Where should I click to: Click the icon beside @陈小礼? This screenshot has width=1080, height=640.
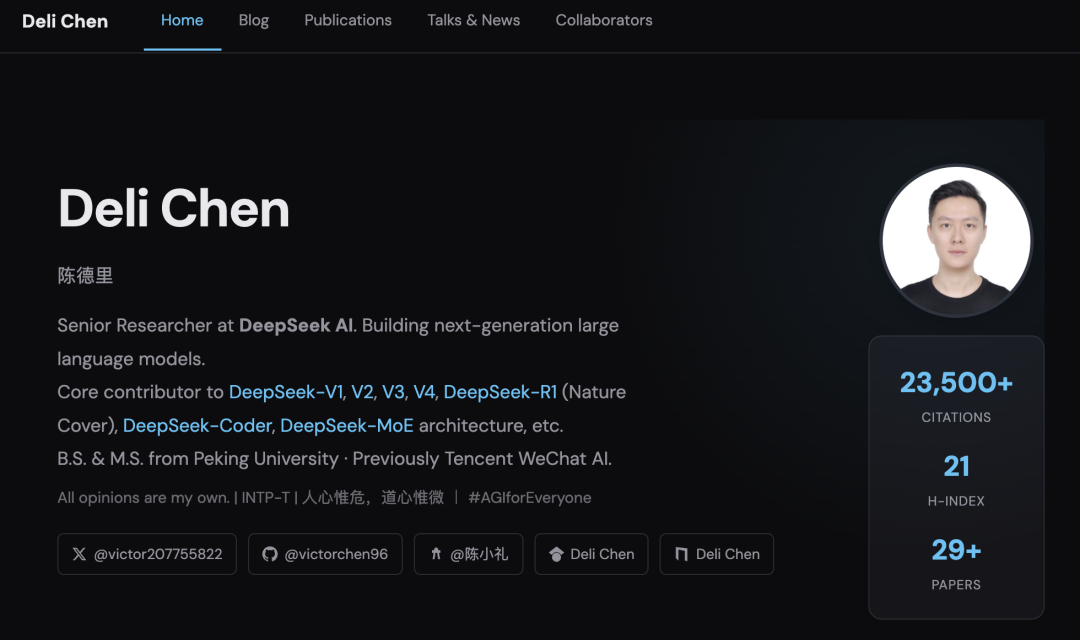(436, 554)
